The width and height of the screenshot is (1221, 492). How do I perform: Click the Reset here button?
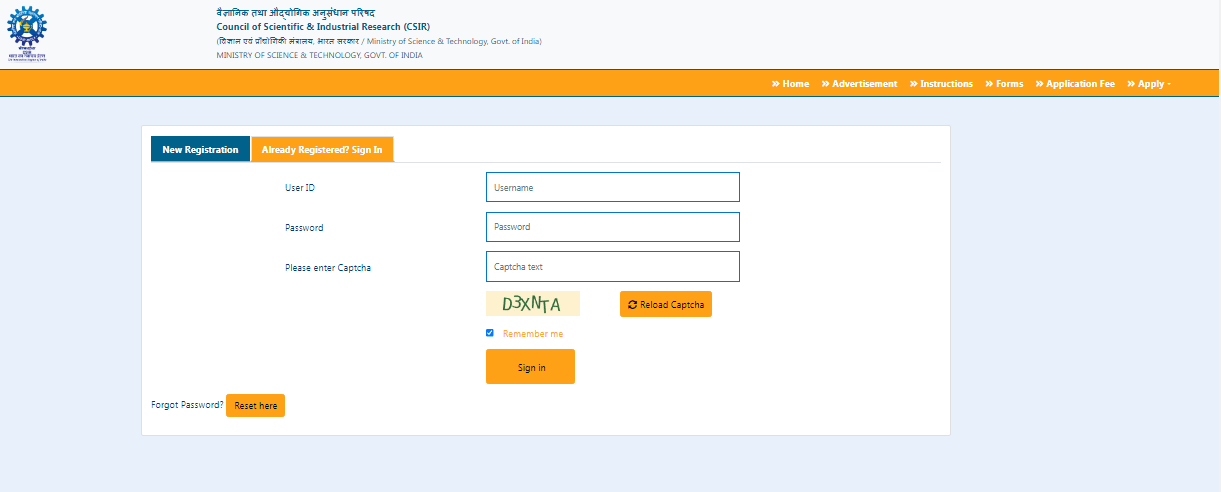(x=255, y=406)
